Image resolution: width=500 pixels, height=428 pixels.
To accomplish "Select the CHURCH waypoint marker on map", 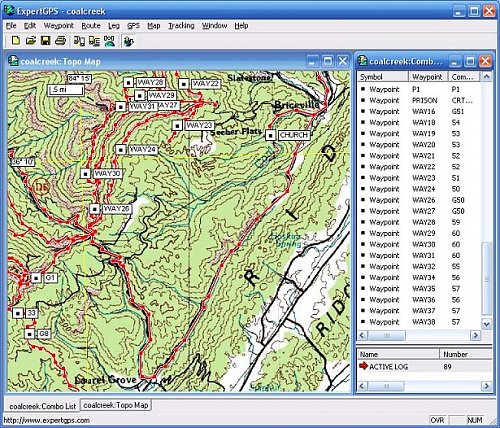I will [x=270, y=135].
